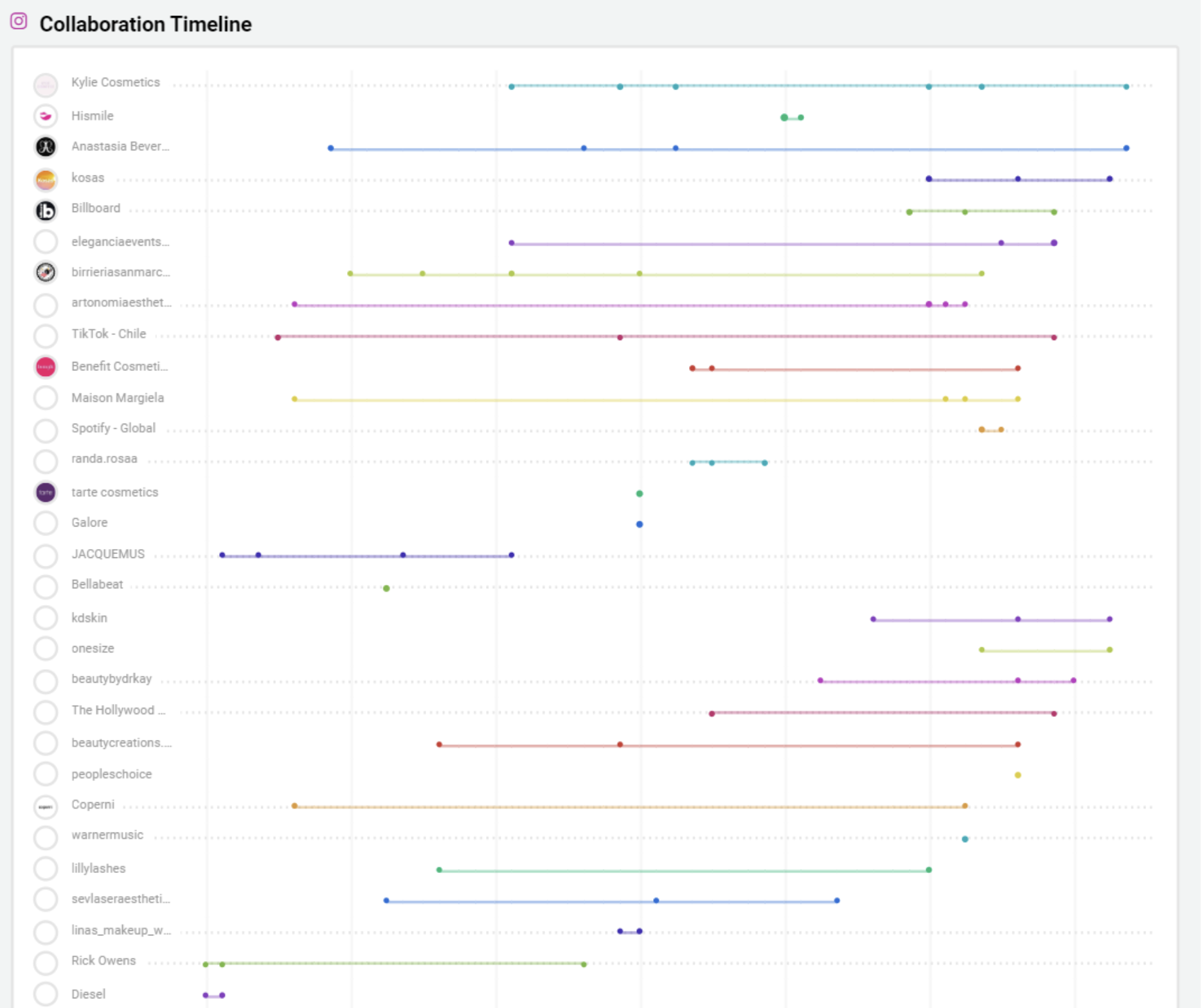Click the JACQUEMUS brand name
This screenshot has width=1202, height=1008.
pyautogui.click(x=108, y=554)
